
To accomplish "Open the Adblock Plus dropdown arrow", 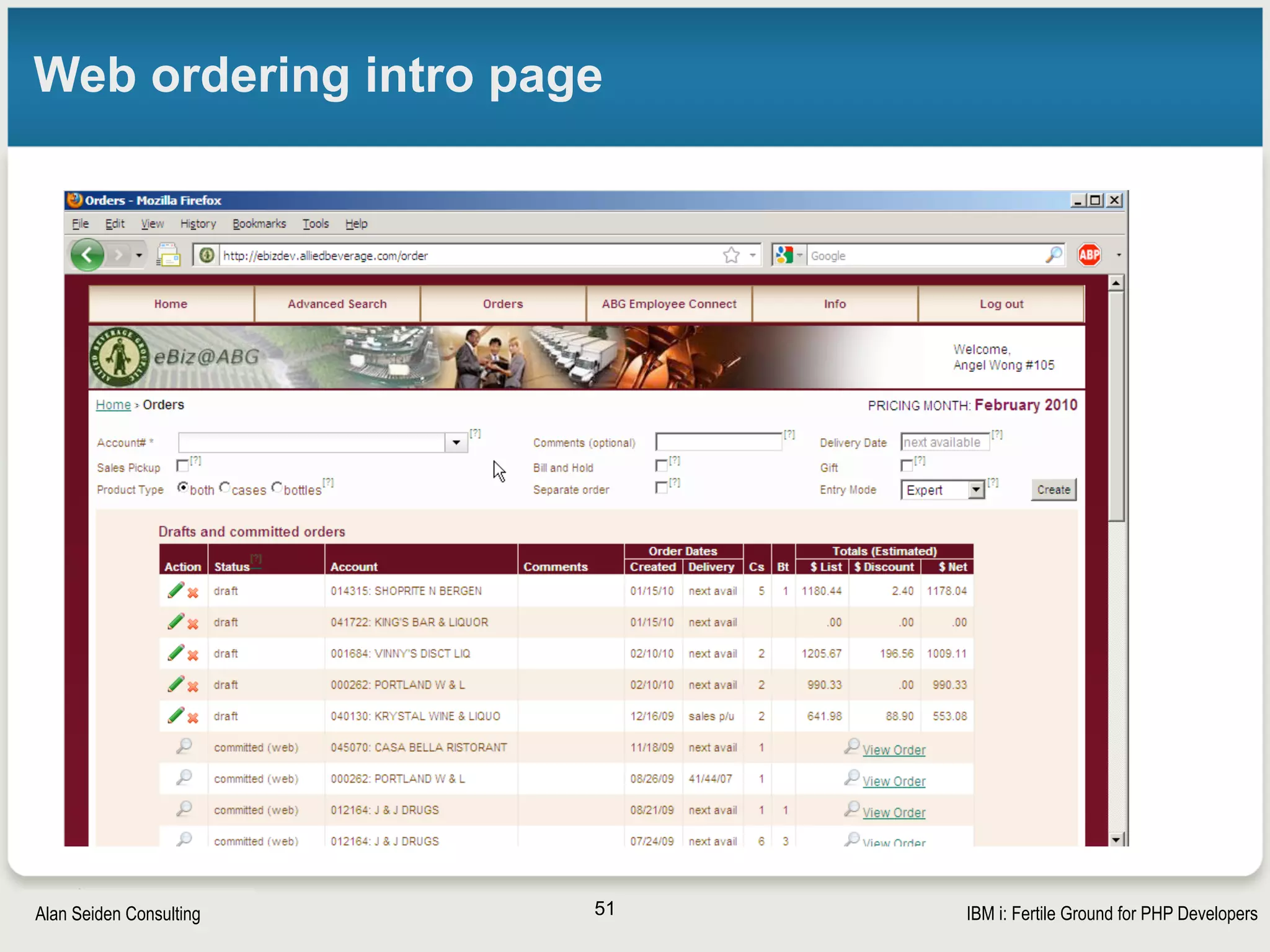I will click(x=1119, y=255).
